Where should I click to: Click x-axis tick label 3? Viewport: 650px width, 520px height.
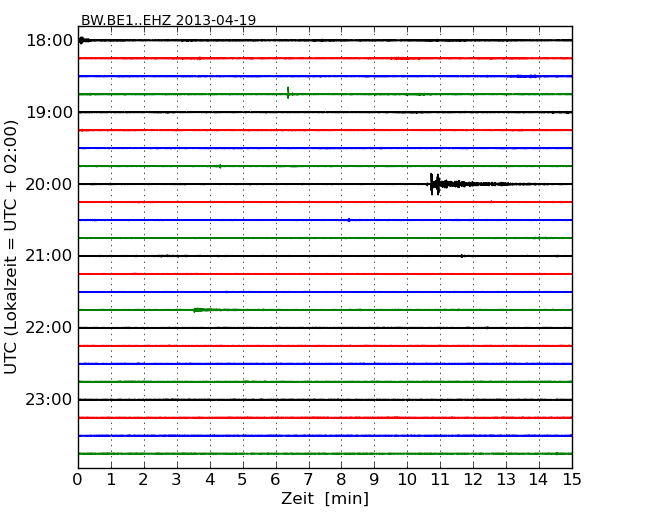point(177,480)
